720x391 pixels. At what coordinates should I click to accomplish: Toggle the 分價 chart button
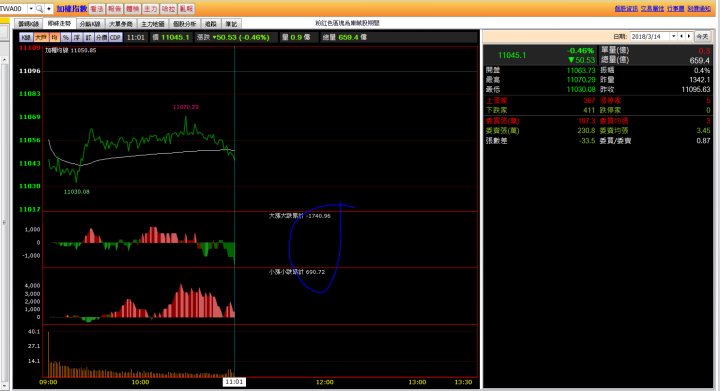coord(101,38)
